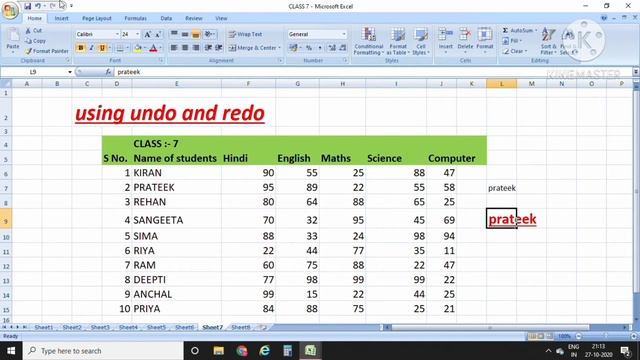Open the Calibri font name dropdown

click(117, 34)
